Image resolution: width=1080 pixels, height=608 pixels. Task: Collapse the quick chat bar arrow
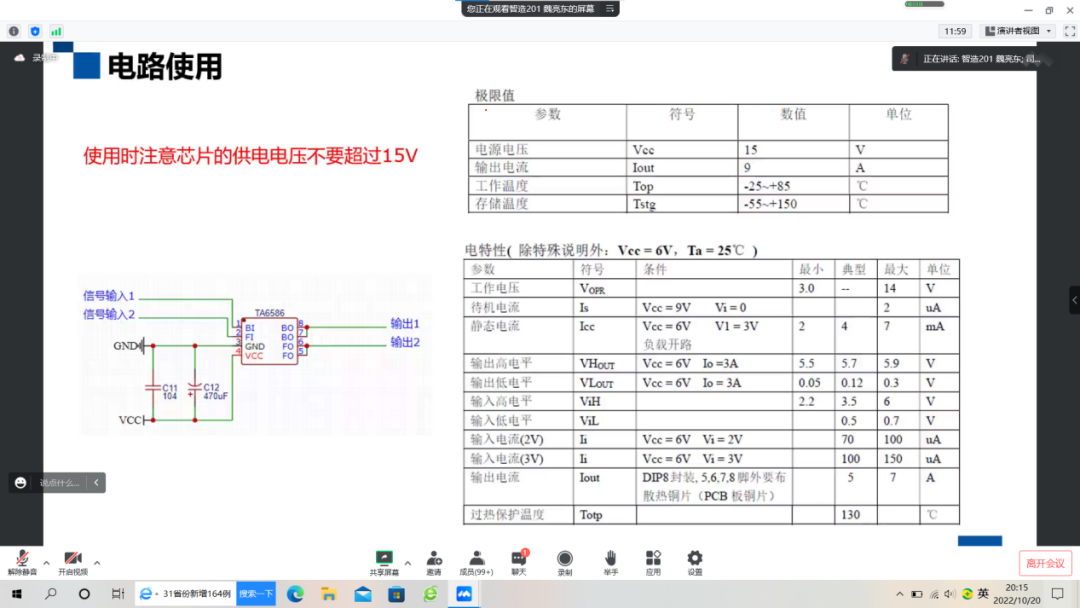coord(96,483)
